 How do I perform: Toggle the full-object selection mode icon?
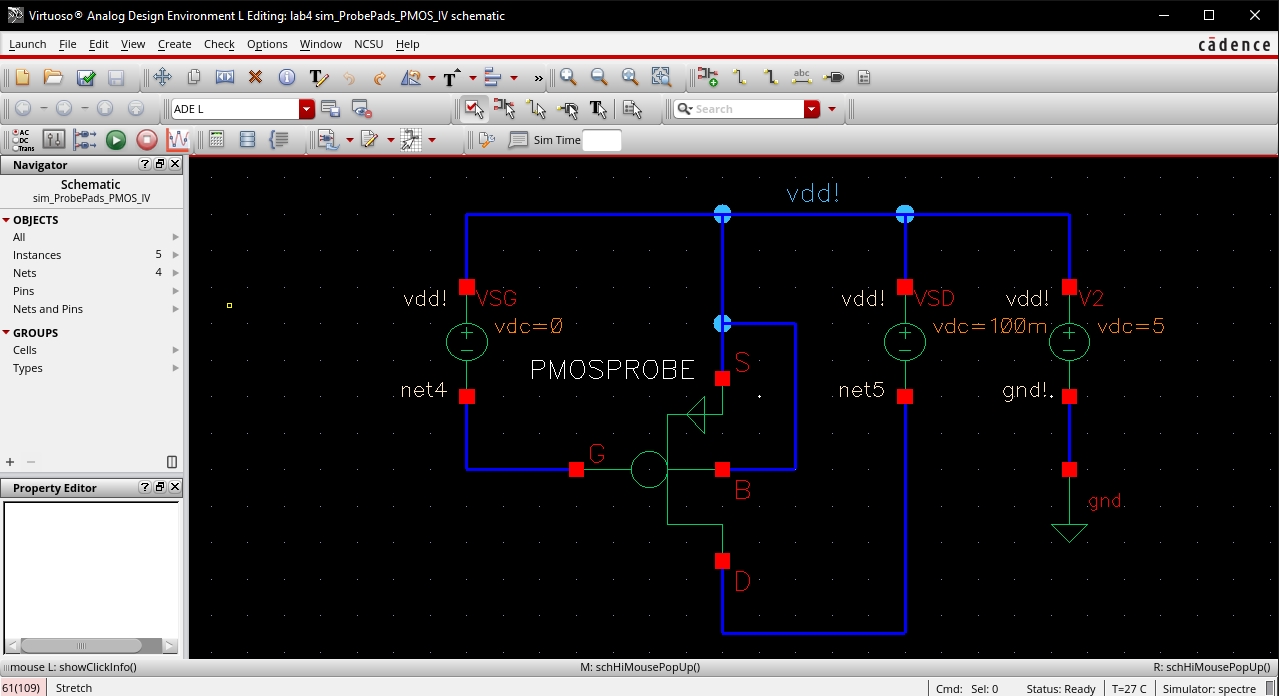coord(473,109)
